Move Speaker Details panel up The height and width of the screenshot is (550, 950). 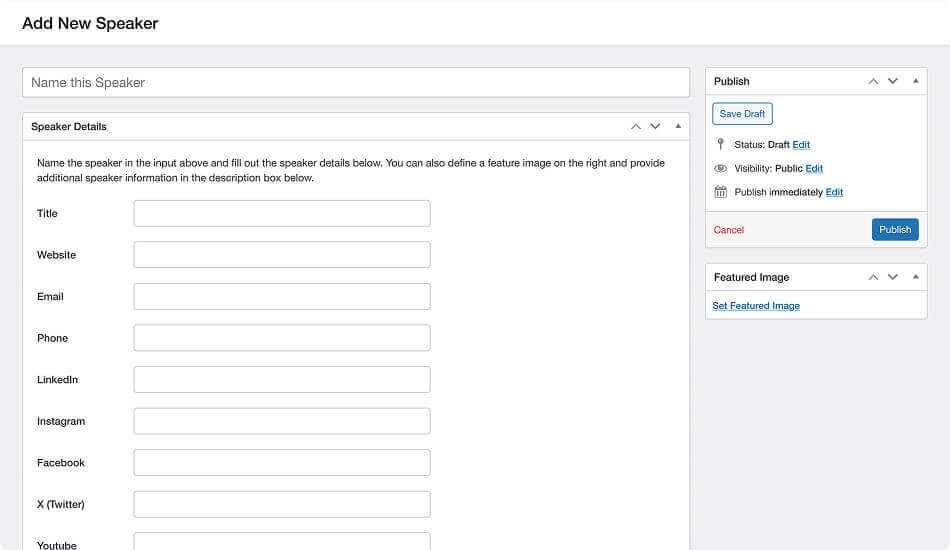tap(635, 127)
